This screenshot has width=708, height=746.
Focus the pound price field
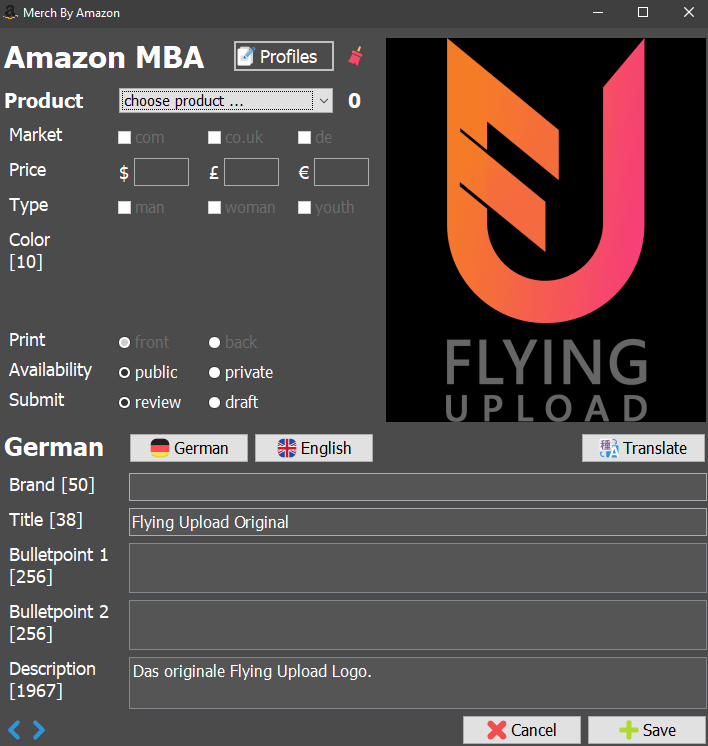click(x=251, y=172)
